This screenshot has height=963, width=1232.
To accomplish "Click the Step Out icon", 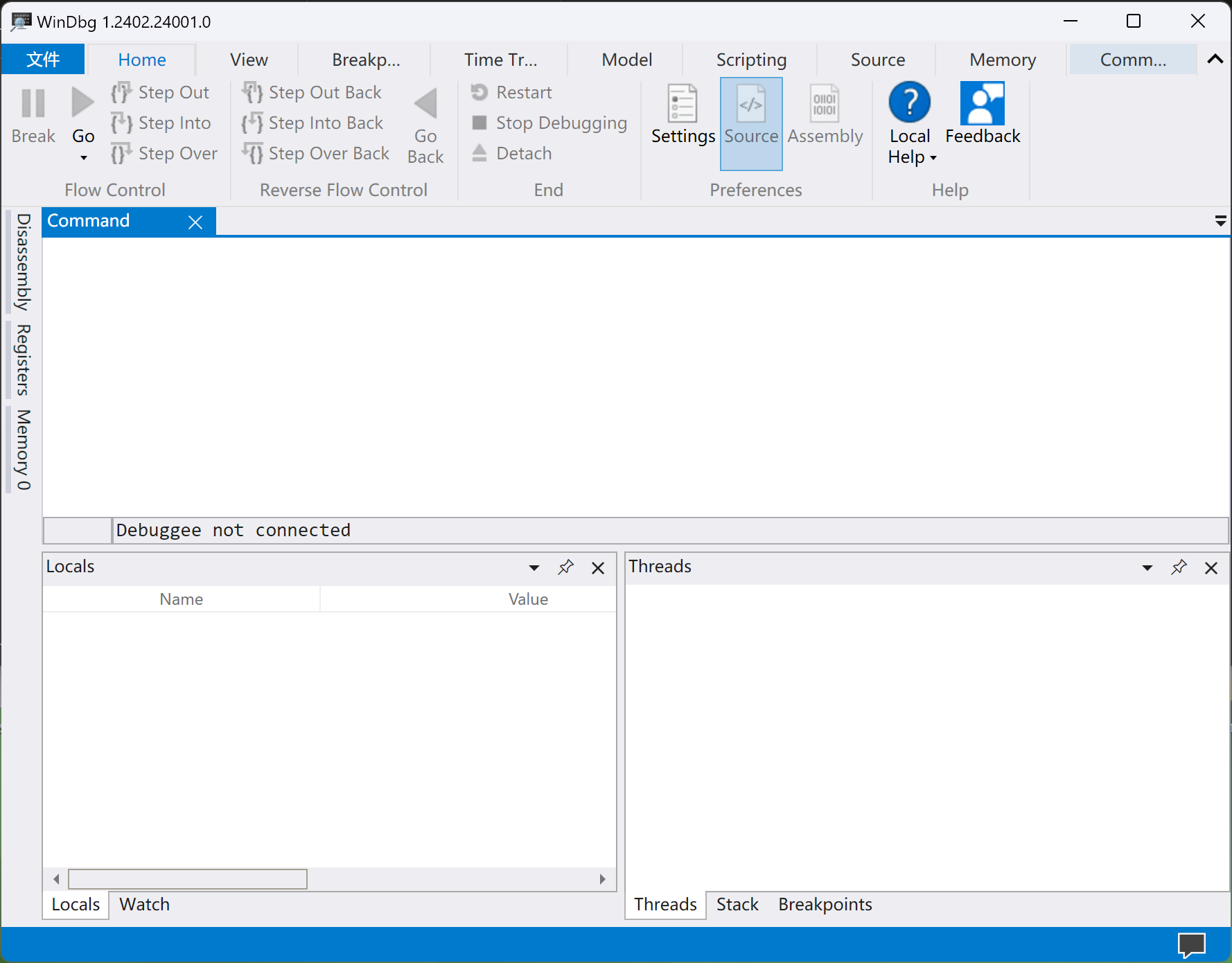I will pos(121,92).
